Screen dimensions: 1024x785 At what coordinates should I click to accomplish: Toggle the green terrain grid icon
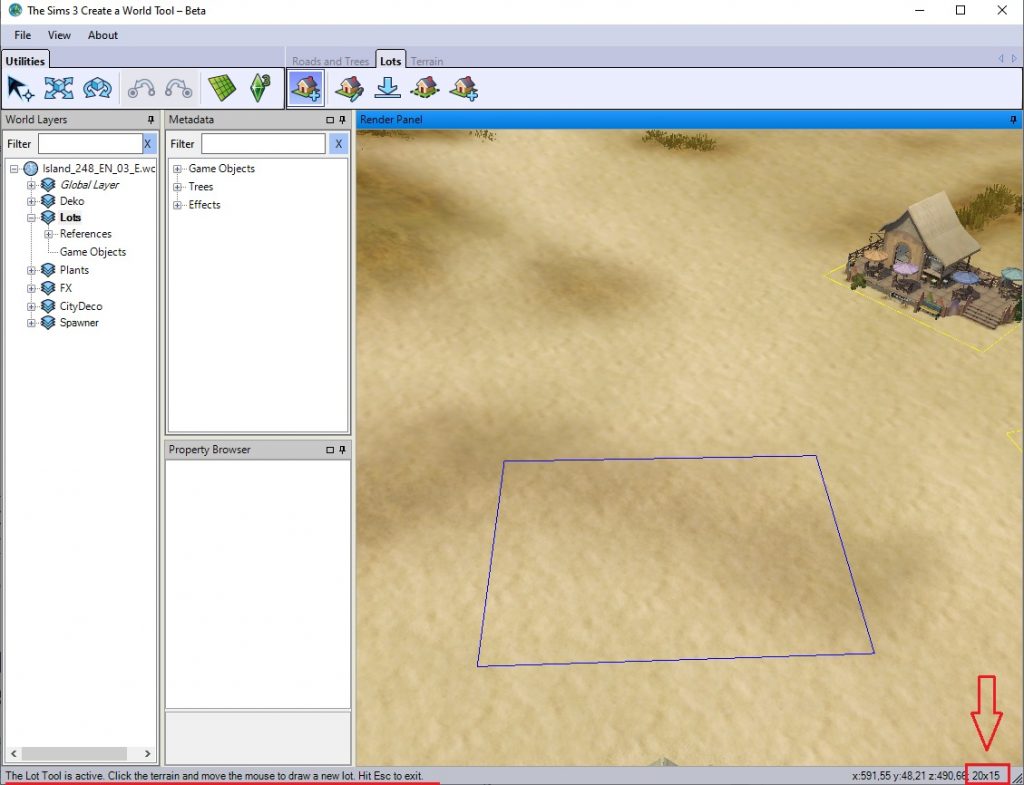tap(221, 88)
